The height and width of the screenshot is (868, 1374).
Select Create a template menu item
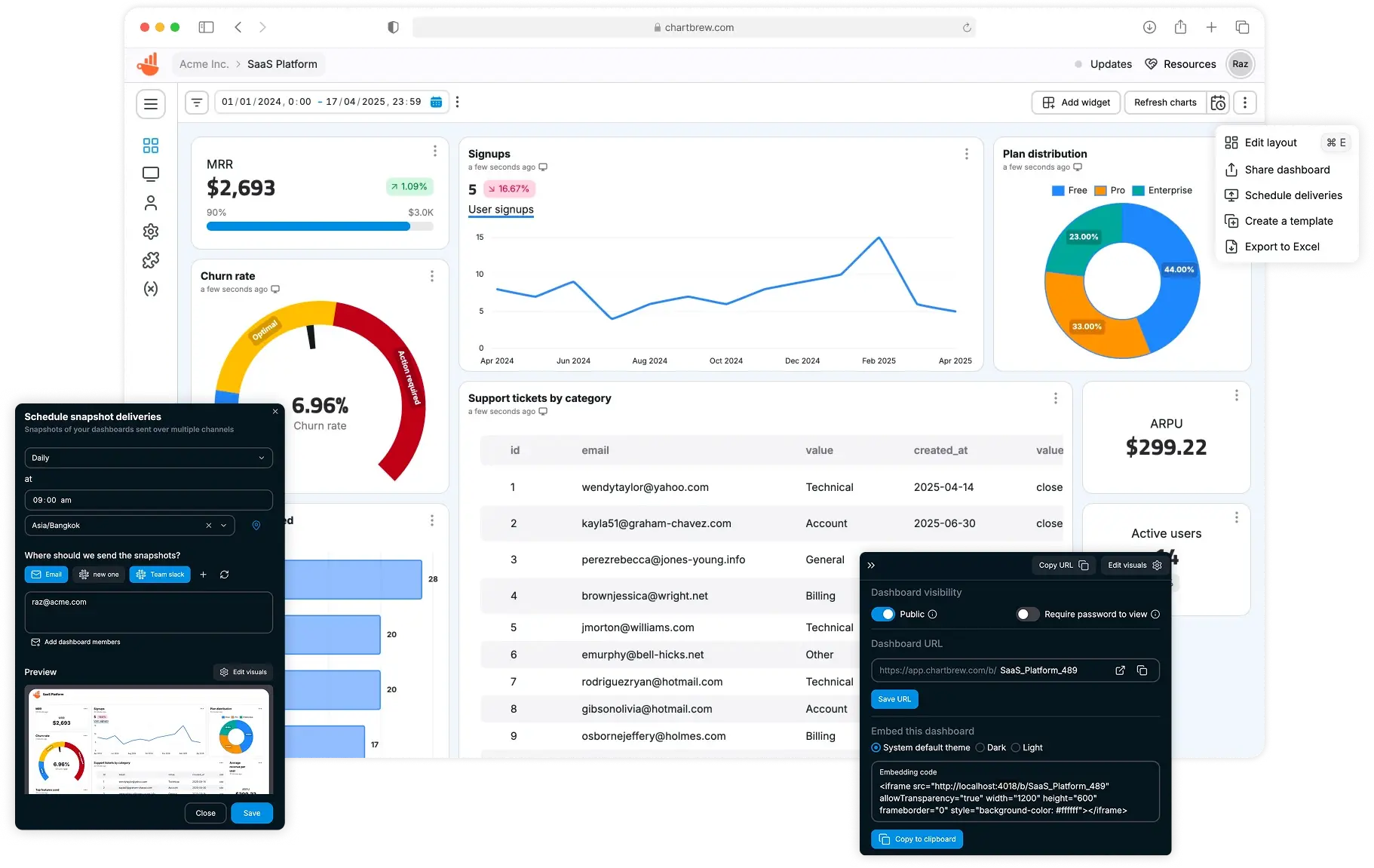1287,221
